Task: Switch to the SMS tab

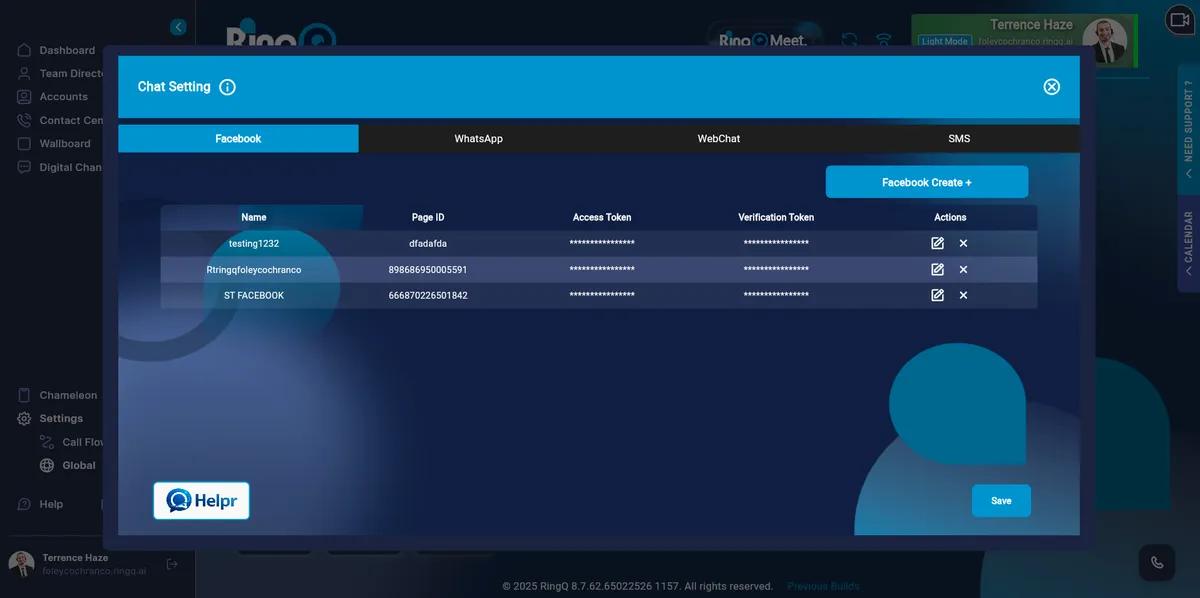Action: tap(959, 139)
